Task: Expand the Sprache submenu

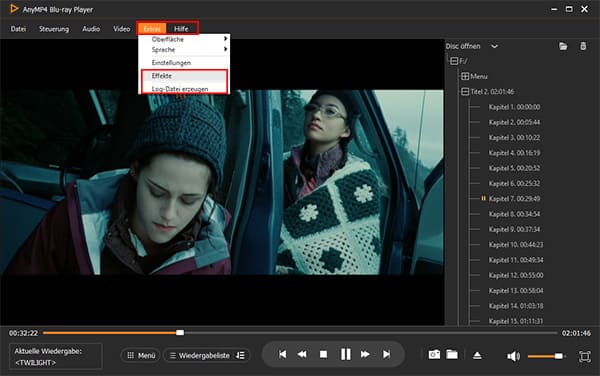Action: (184, 50)
